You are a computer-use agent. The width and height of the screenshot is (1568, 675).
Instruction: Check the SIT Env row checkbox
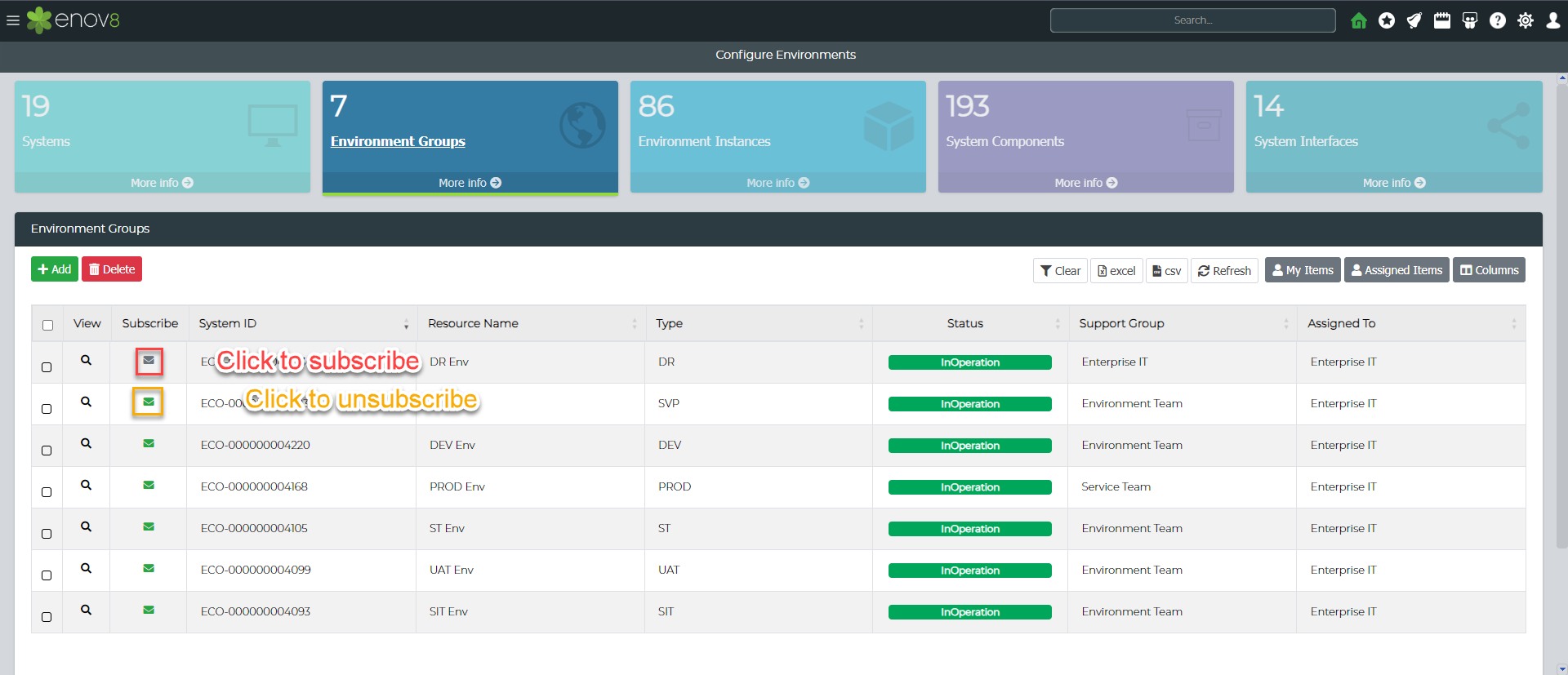click(x=47, y=617)
